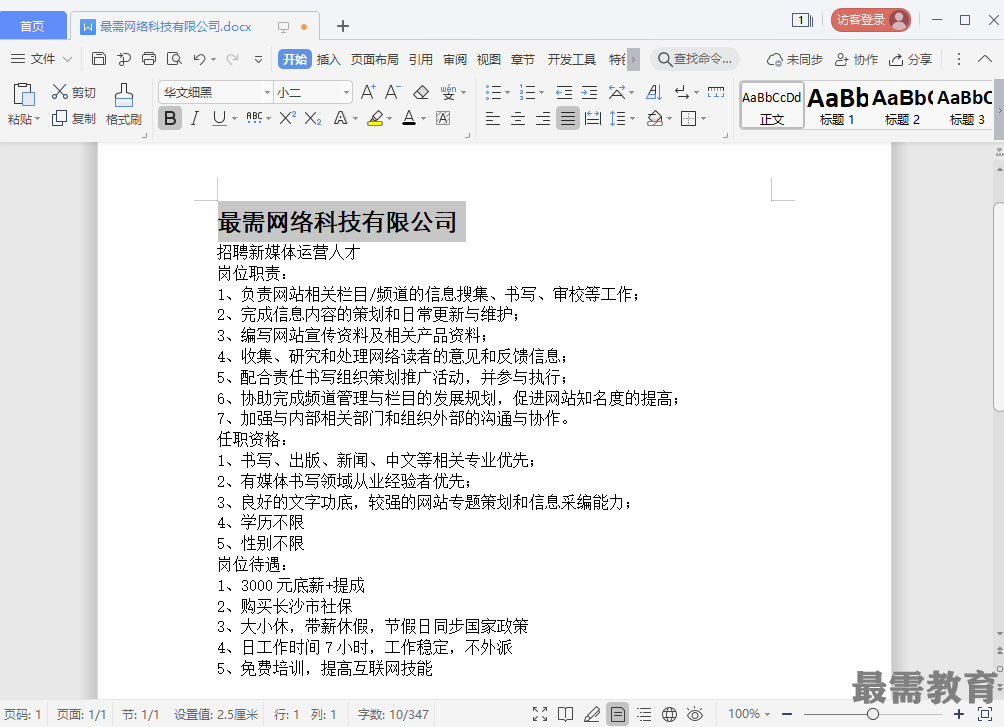The image size is (1004, 727).
Task: Click the fullscreen icon in status bar
Action: coord(540,714)
